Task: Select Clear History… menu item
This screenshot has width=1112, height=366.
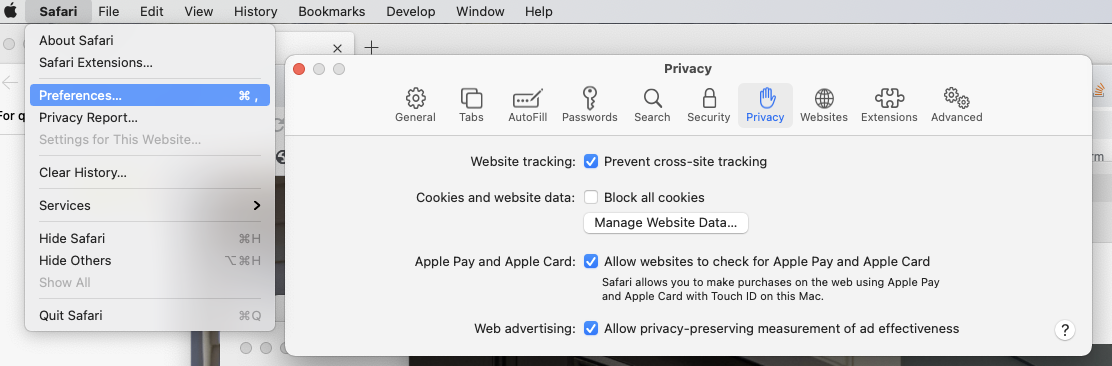Action: (x=150, y=172)
